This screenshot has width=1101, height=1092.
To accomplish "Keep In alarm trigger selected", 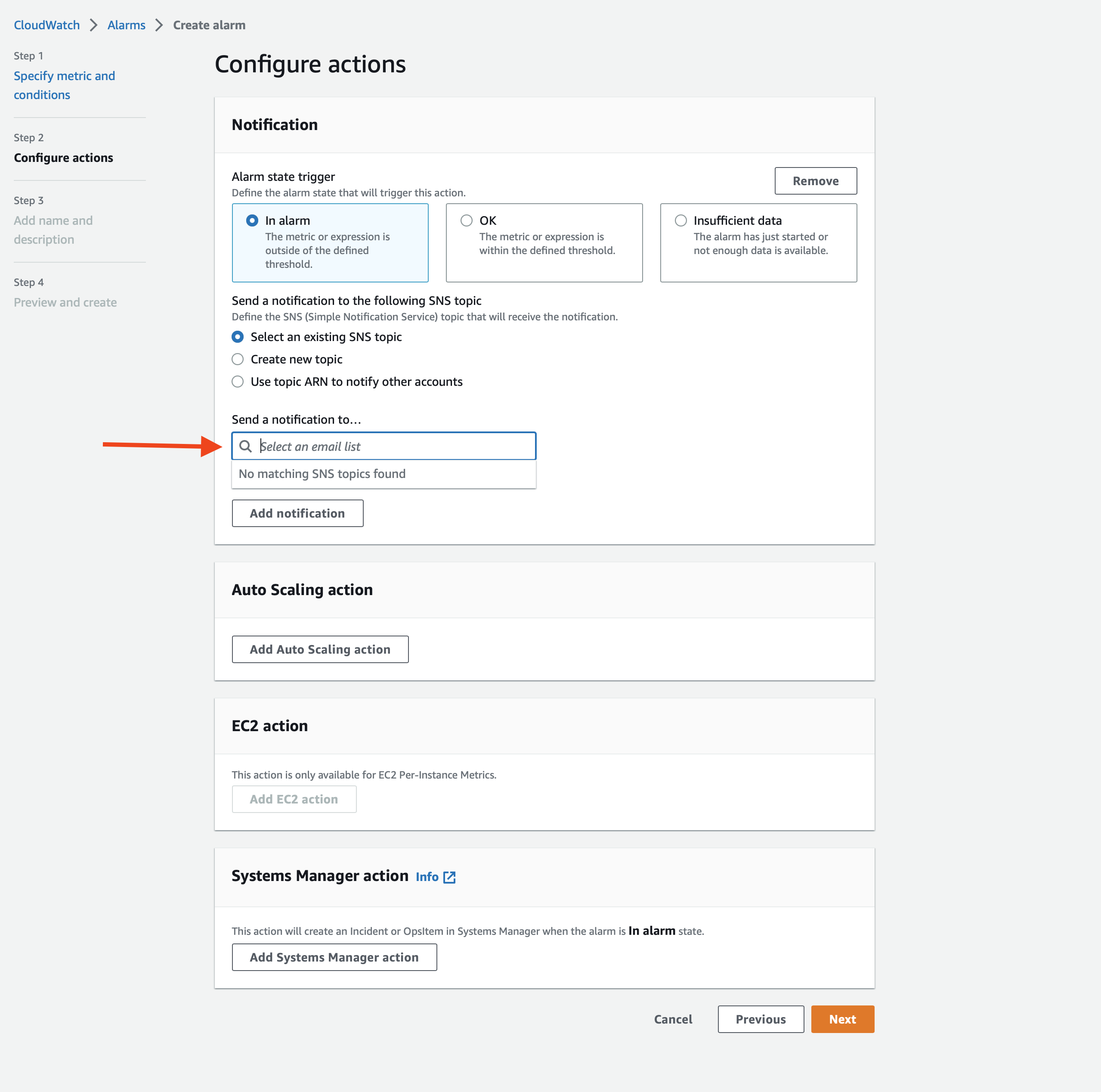I will tap(252, 220).
